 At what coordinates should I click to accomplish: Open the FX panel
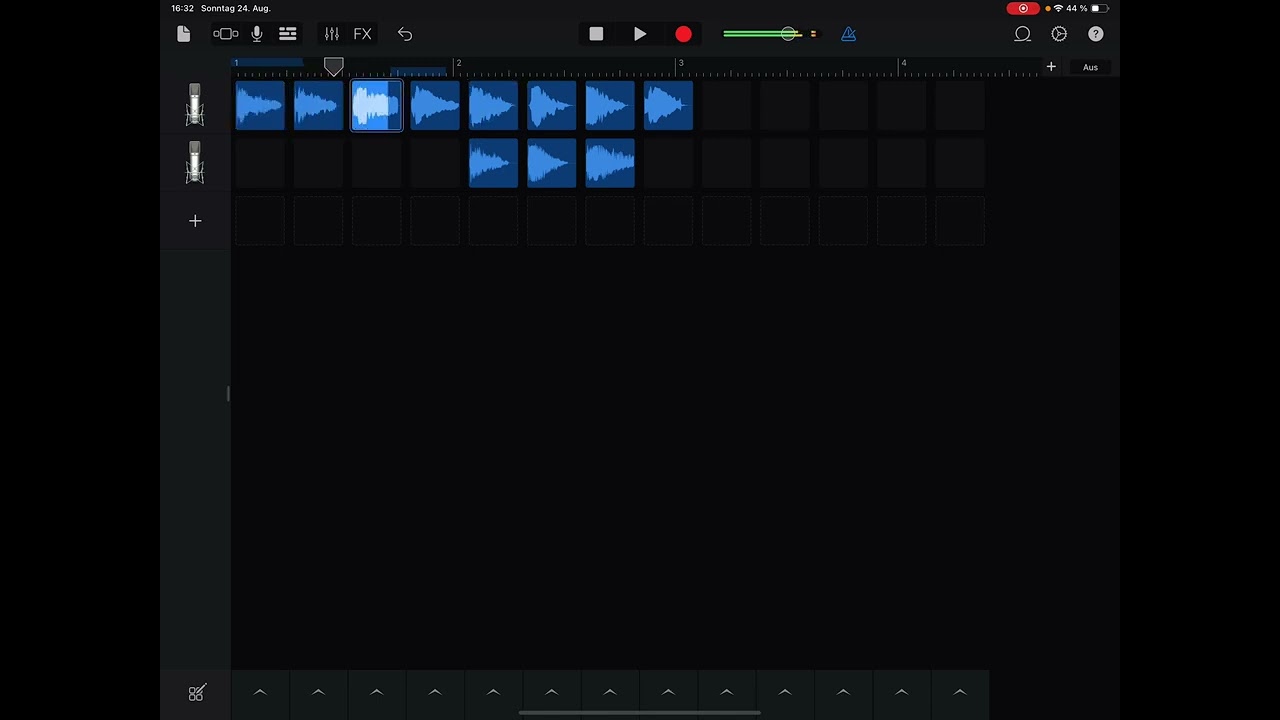point(363,34)
